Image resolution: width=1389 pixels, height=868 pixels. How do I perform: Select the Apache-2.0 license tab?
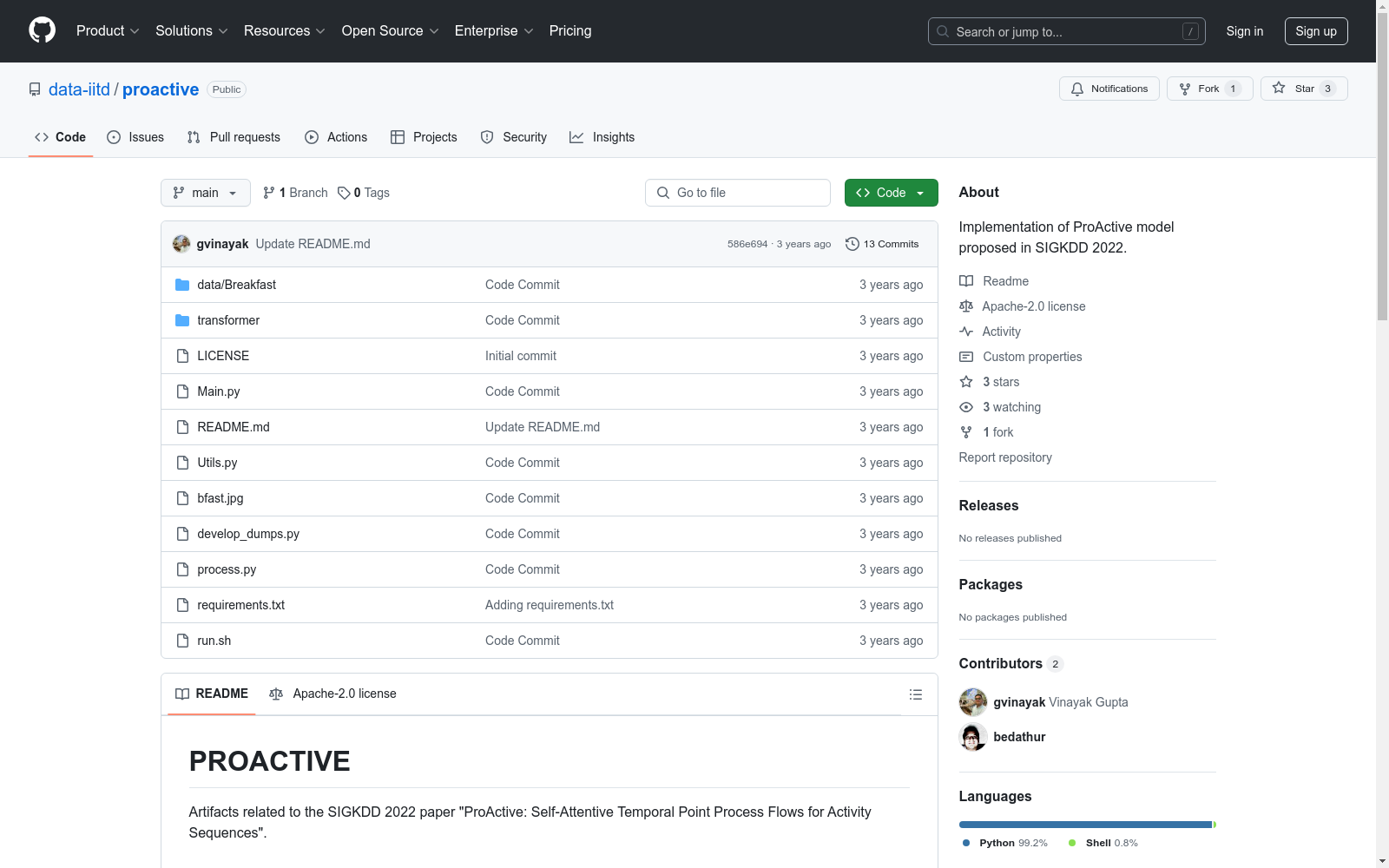[332, 694]
